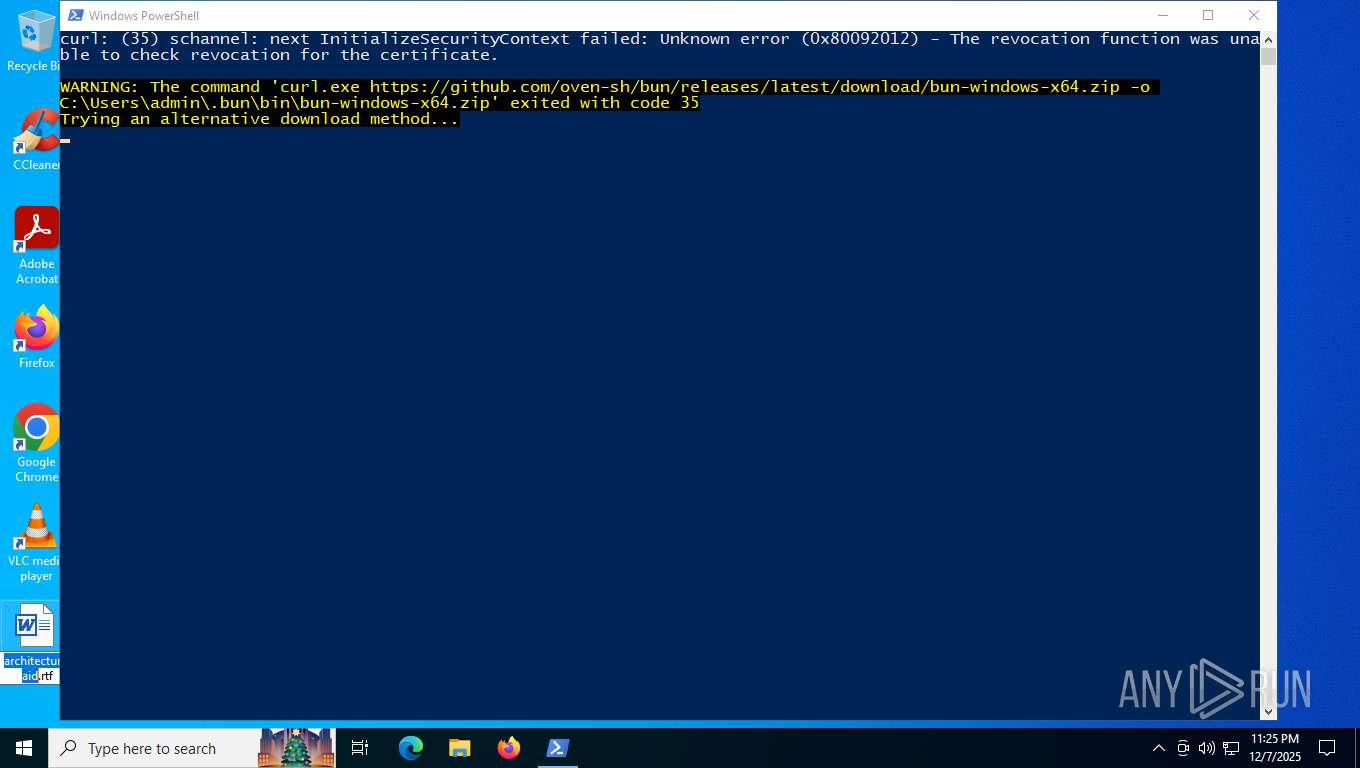Open File Explorer from the taskbar
1360x768 pixels.
pyautogui.click(x=460, y=748)
